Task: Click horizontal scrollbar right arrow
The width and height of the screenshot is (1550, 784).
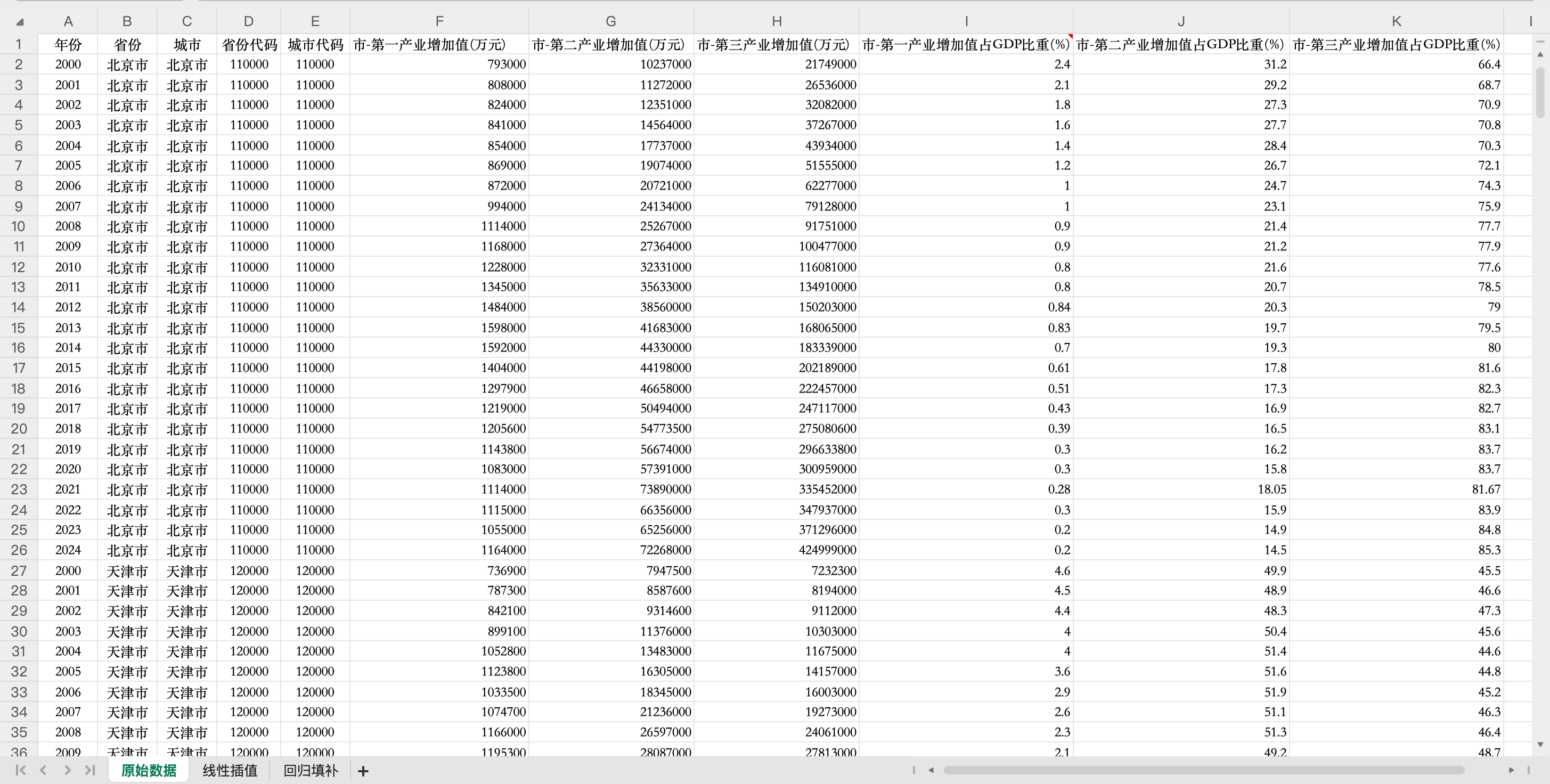Action: coord(1511,770)
